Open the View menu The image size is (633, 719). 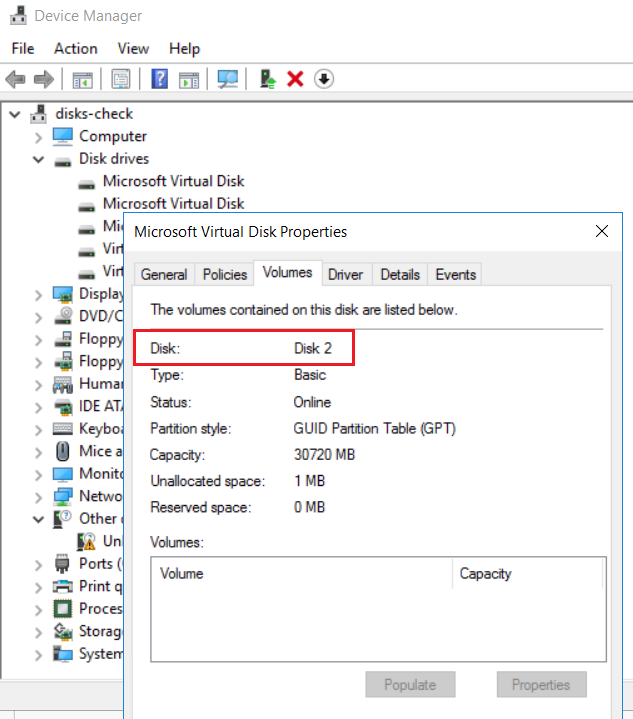(x=133, y=49)
